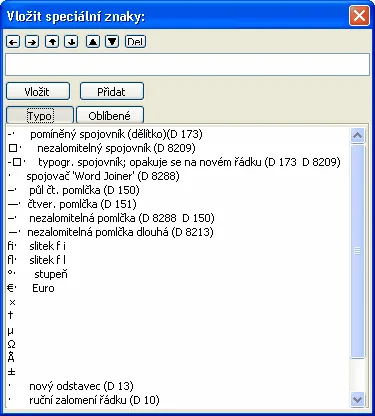
Task: Select the Ångström Å character row
Action: (178, 358)
